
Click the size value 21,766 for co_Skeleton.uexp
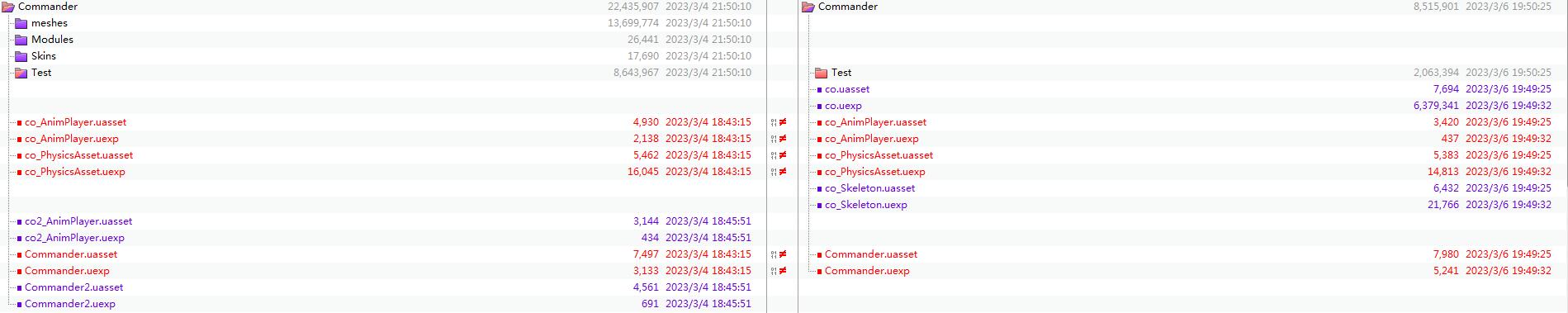[x=1443, y=205]
